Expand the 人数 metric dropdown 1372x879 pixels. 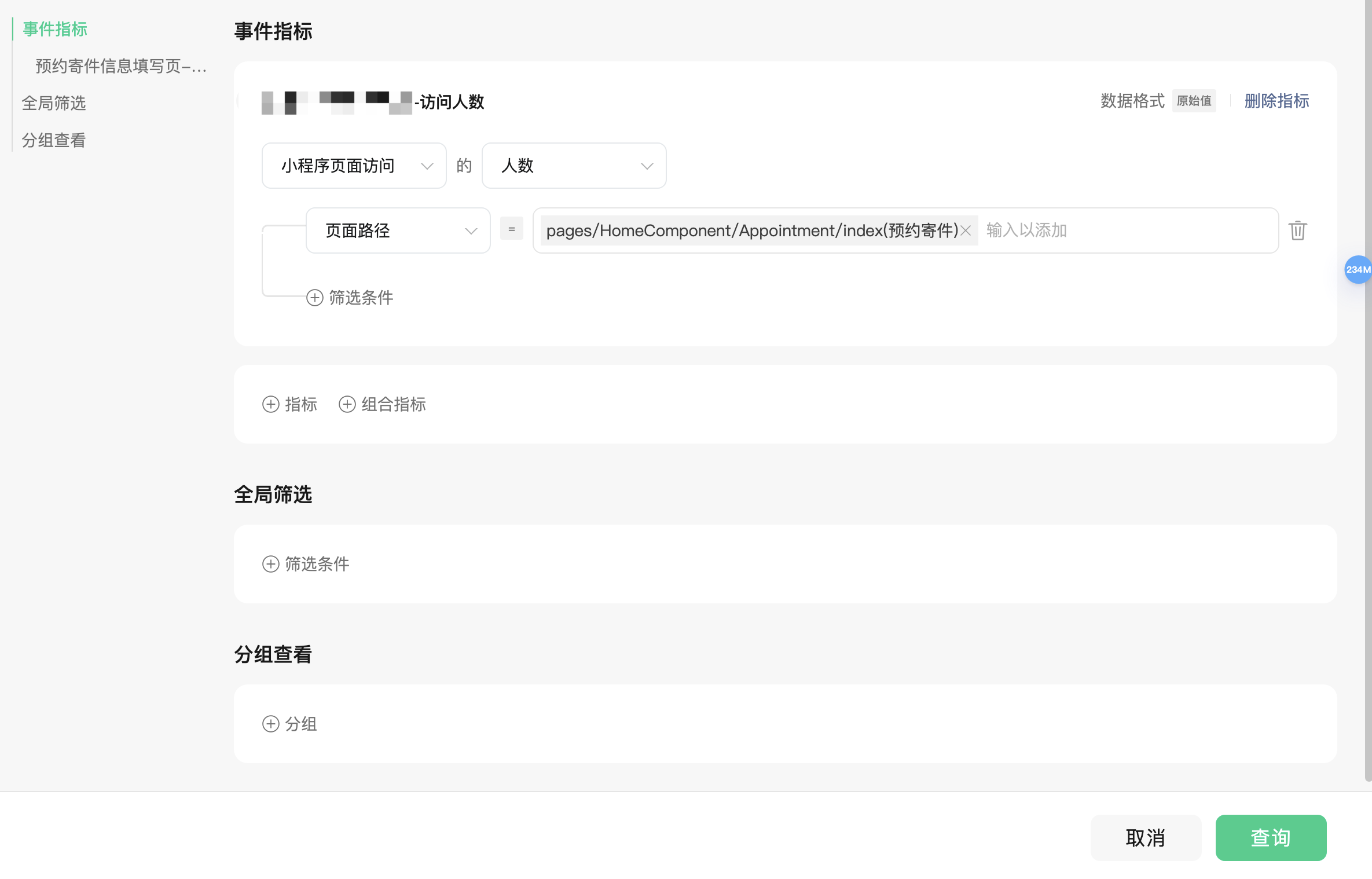[x=574, y=166]
